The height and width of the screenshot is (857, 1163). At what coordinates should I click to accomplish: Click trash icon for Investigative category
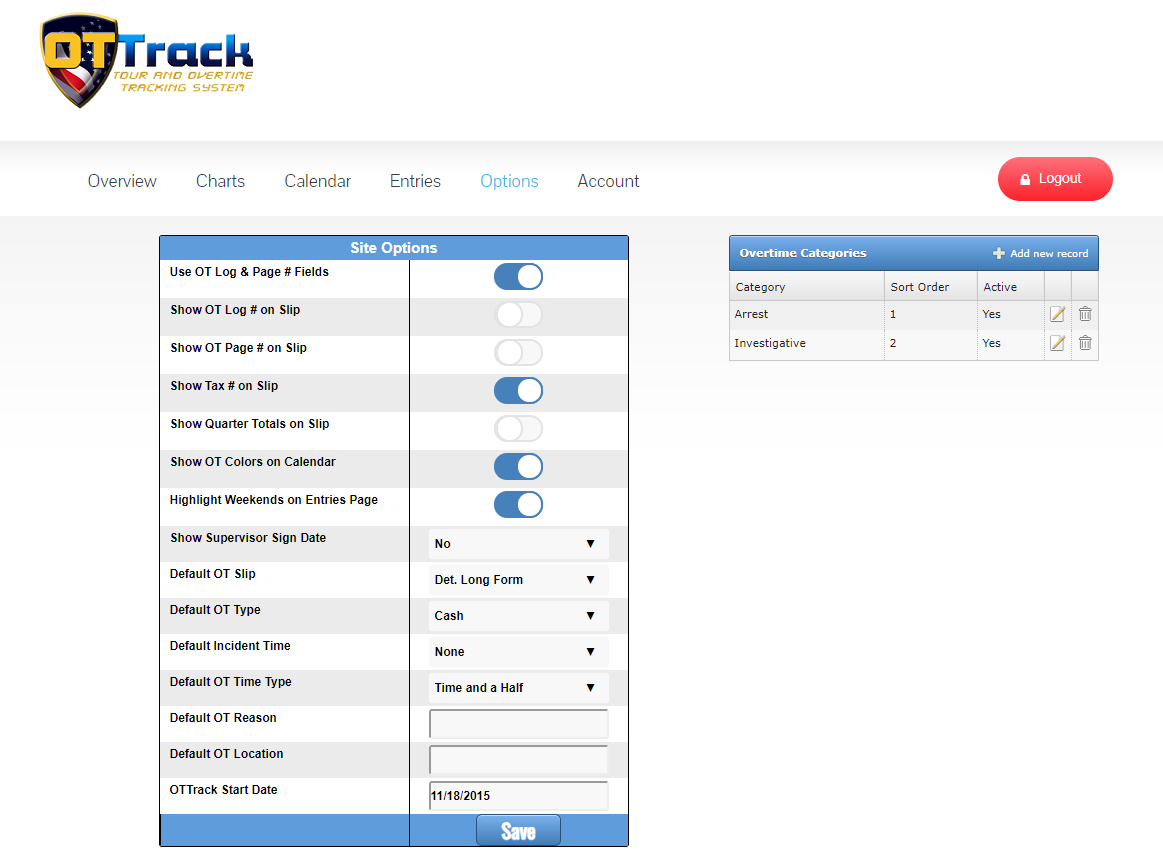pyautogui.click(x=1085, y=343)
